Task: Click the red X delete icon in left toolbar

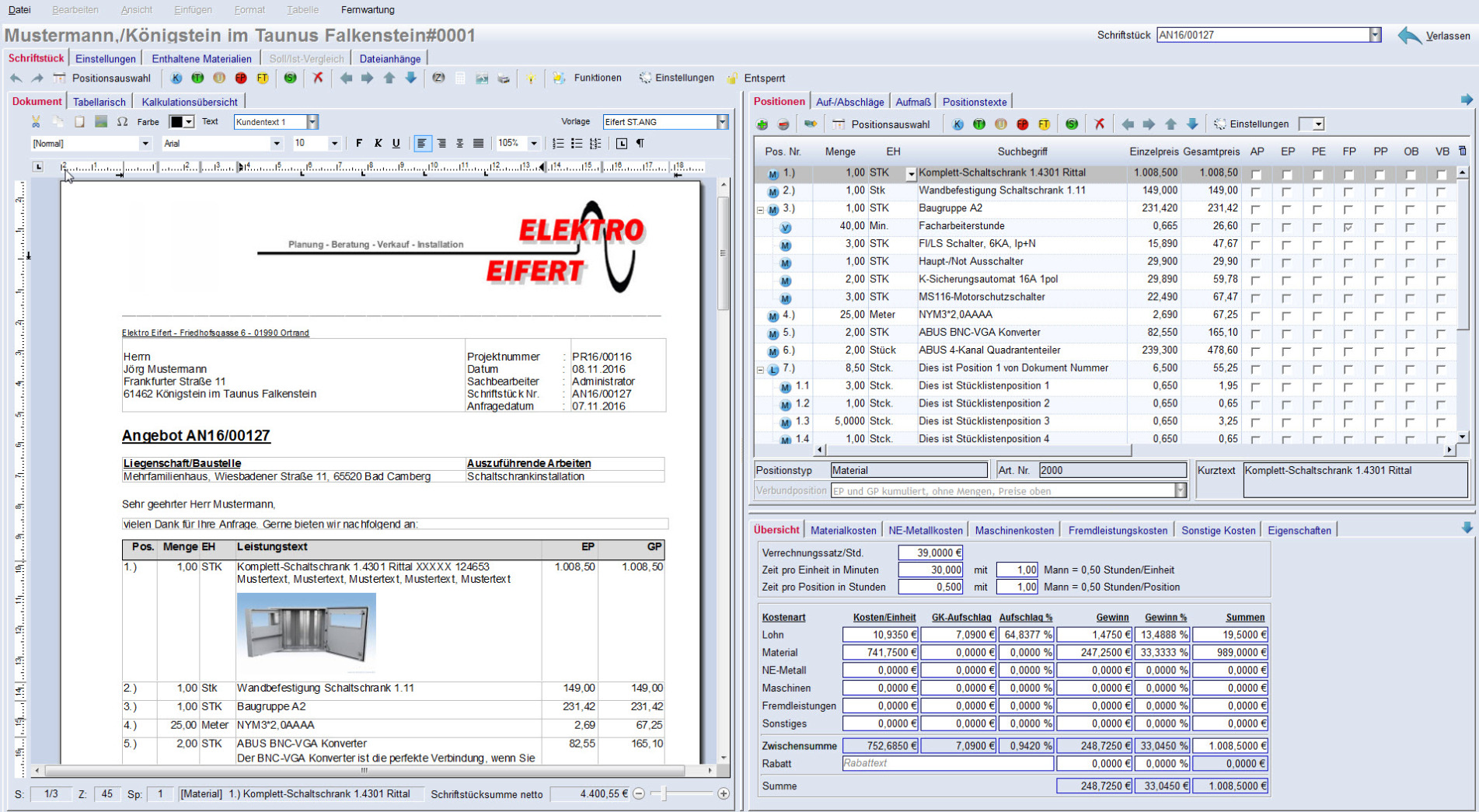Action: [318, 78]
